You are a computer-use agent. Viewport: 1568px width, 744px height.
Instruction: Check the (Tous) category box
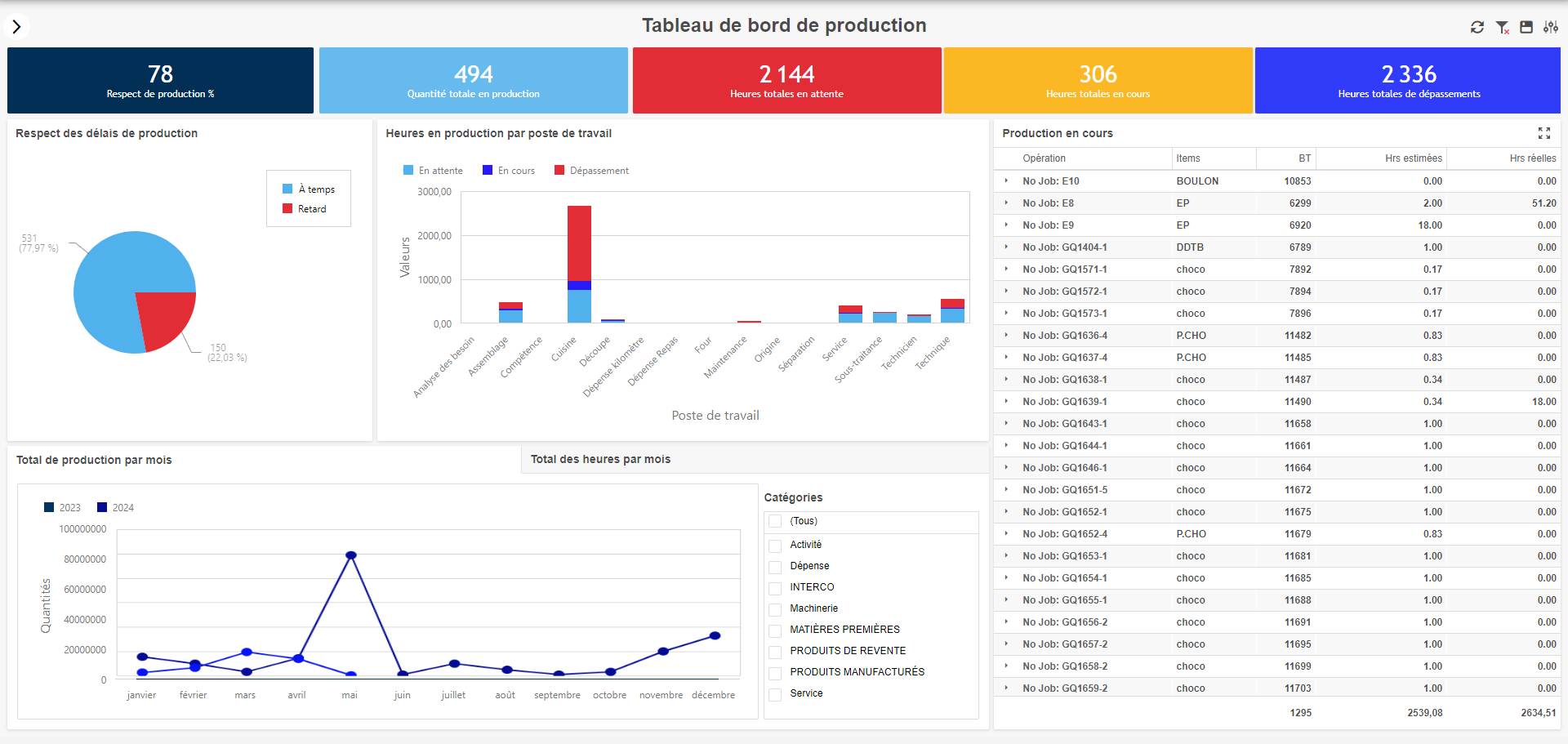776,521
